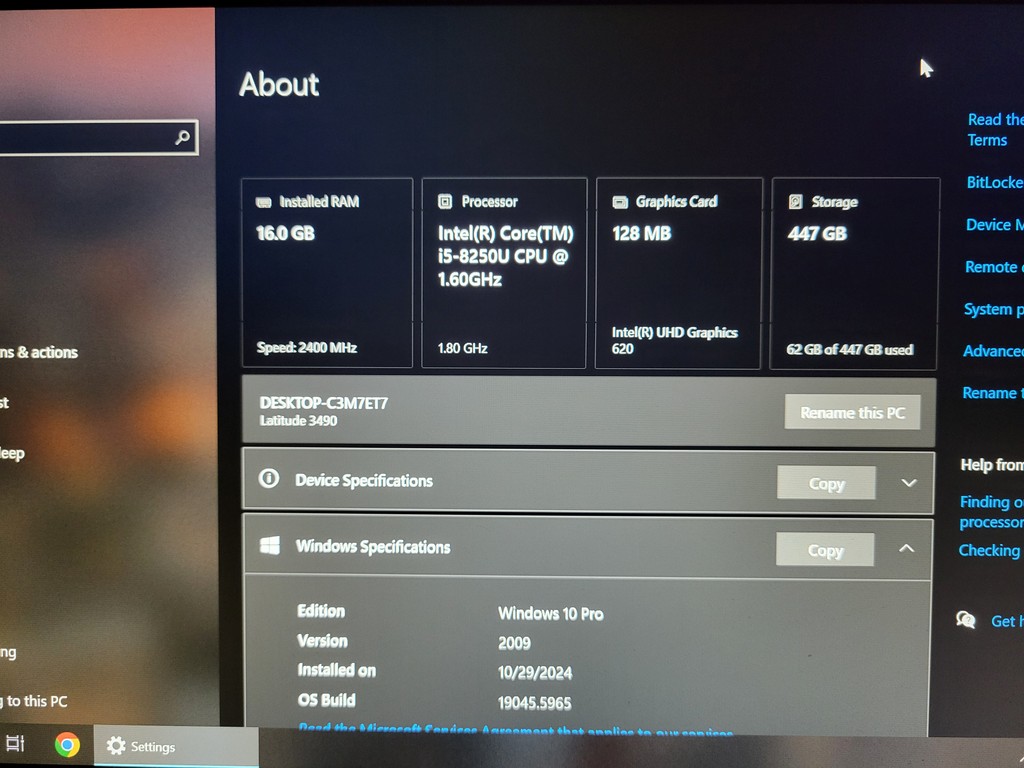Click the 128 MB graphics memory value
The width and height of the screenshot is (1024, 768).
click(x=641, y=233)
